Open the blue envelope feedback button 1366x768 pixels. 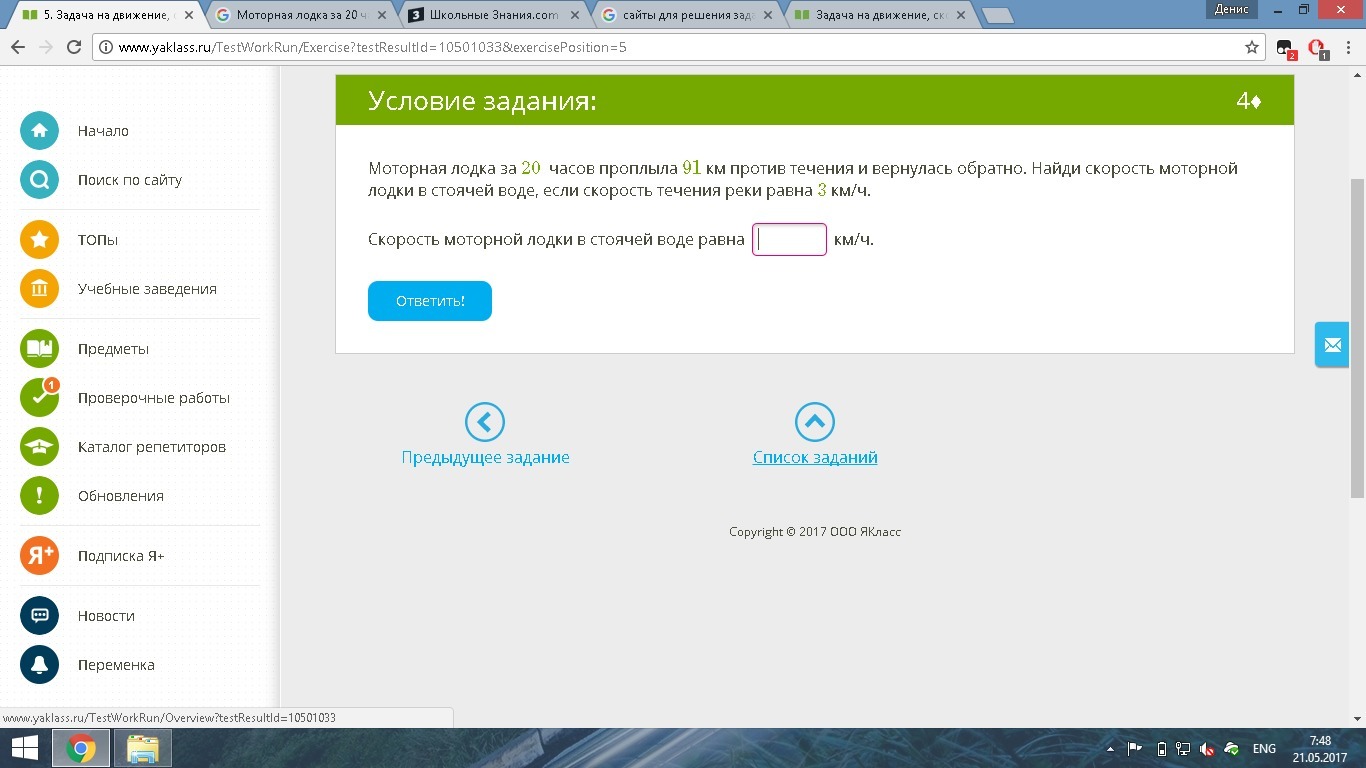click(x=1332, y=345)
